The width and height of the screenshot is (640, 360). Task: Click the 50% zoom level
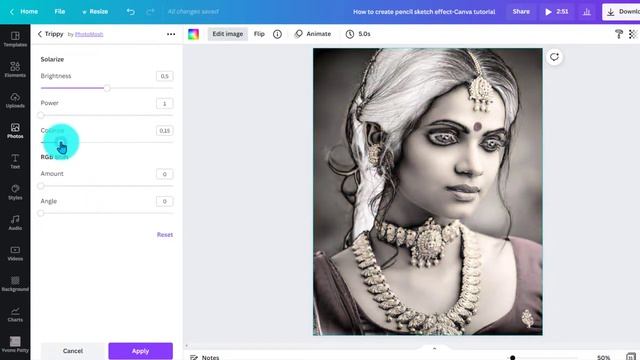click(604, 358)
